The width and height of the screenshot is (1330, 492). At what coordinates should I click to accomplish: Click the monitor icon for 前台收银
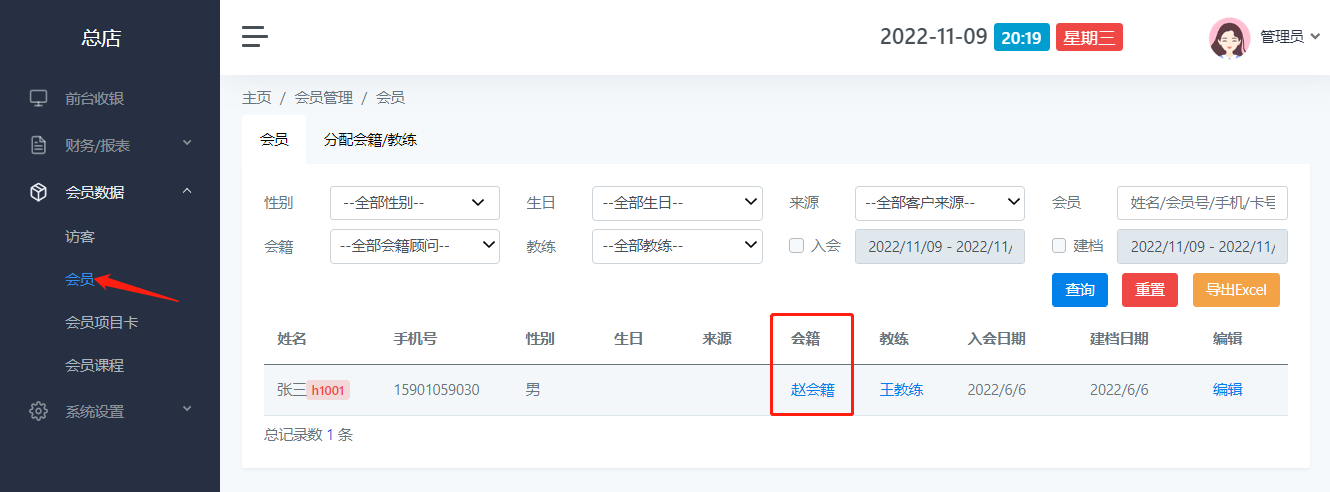pyautogui.click(x=39, y=98)
